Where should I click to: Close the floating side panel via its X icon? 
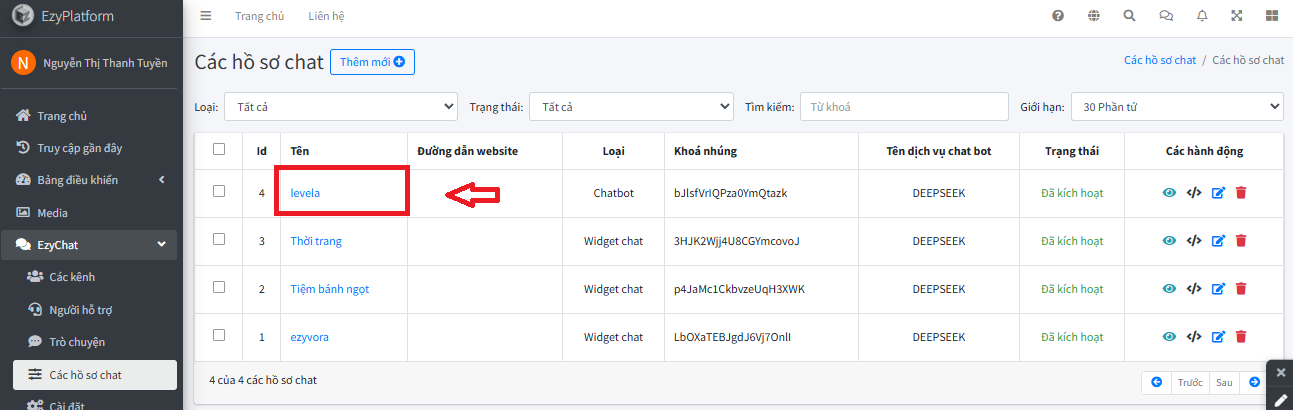[x=1281, y=372]
